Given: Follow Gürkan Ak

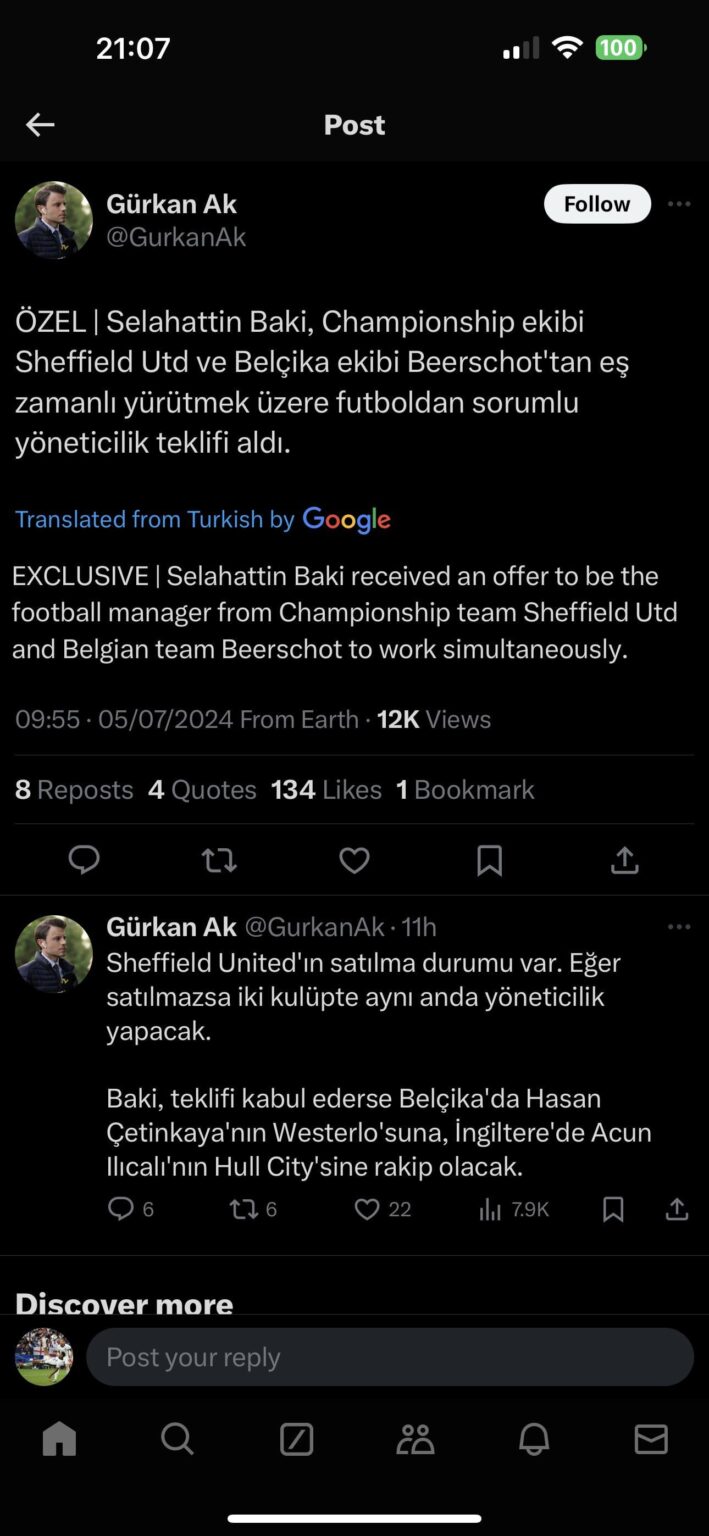Looking at the screenshot, I should pyautogui.click(x=596, y=204).
